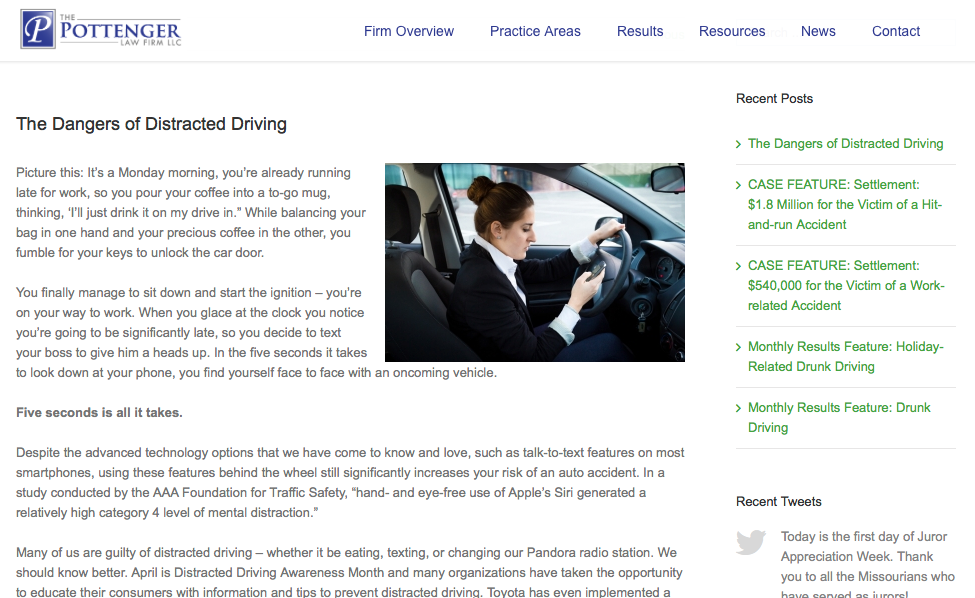Open Monthly Results Feature: Drunk Driving post
975x598 pixels.
point(839,417)
